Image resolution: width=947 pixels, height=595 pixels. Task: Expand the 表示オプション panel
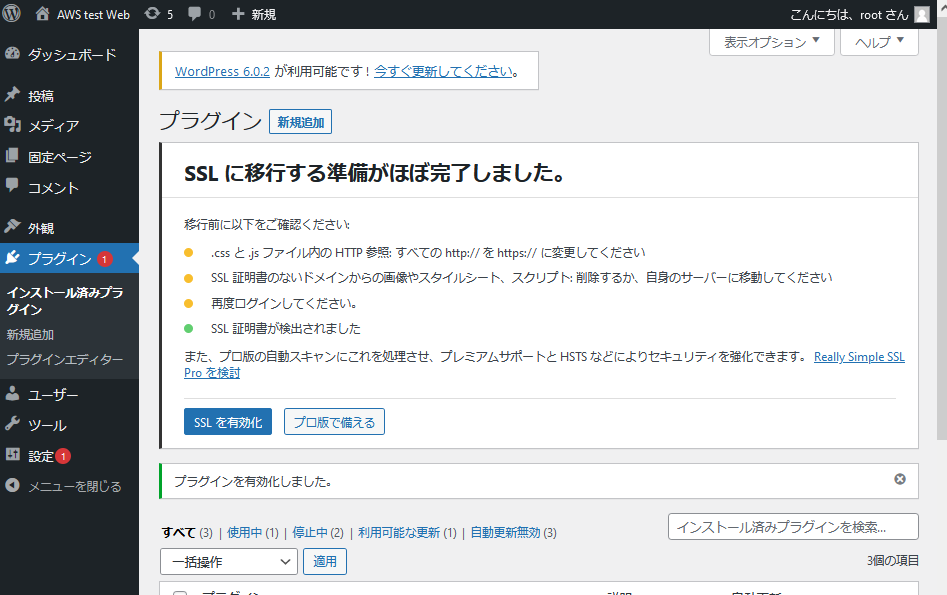tap(772, 42)
